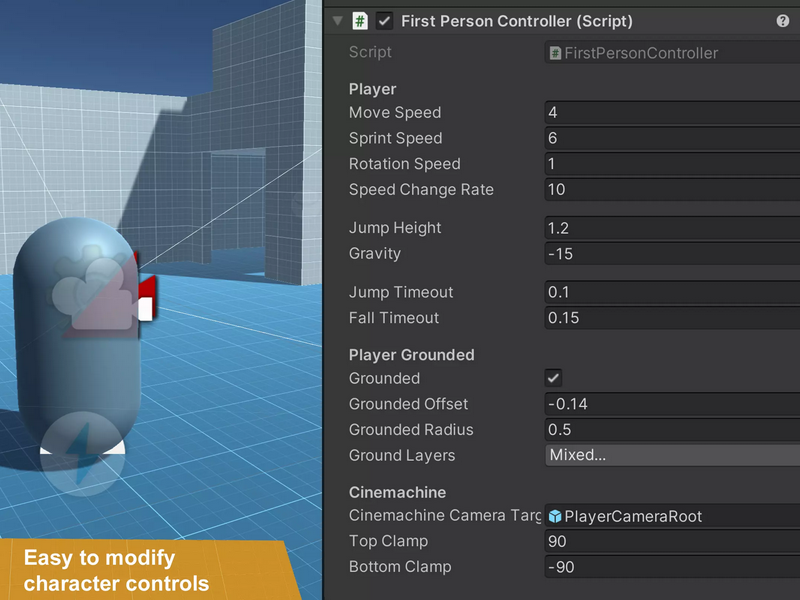
Task: Select the PlayerCameraRoot object field
Action: 672,516
